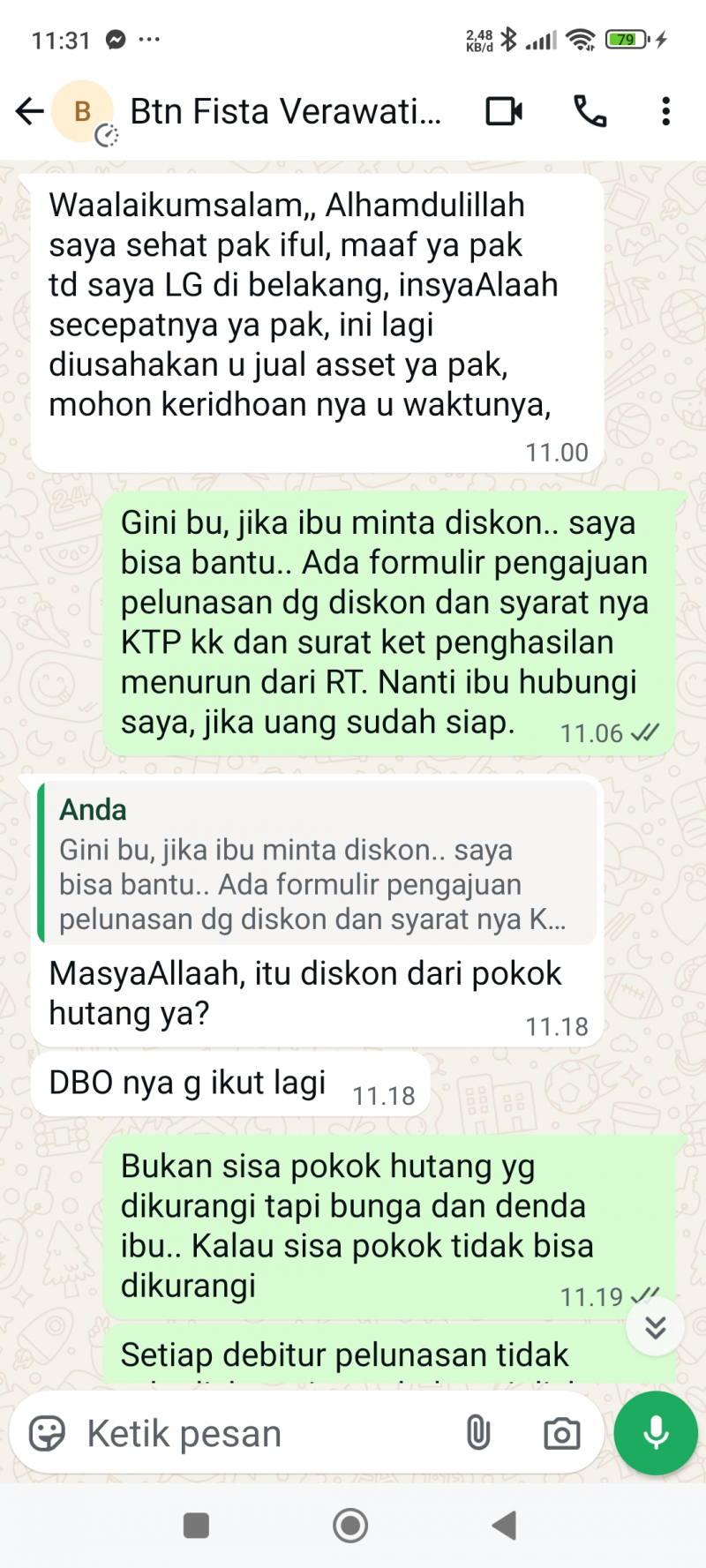Start a voice call with contact
Viewport: 706px width, 1568px height.
(590, 111)
